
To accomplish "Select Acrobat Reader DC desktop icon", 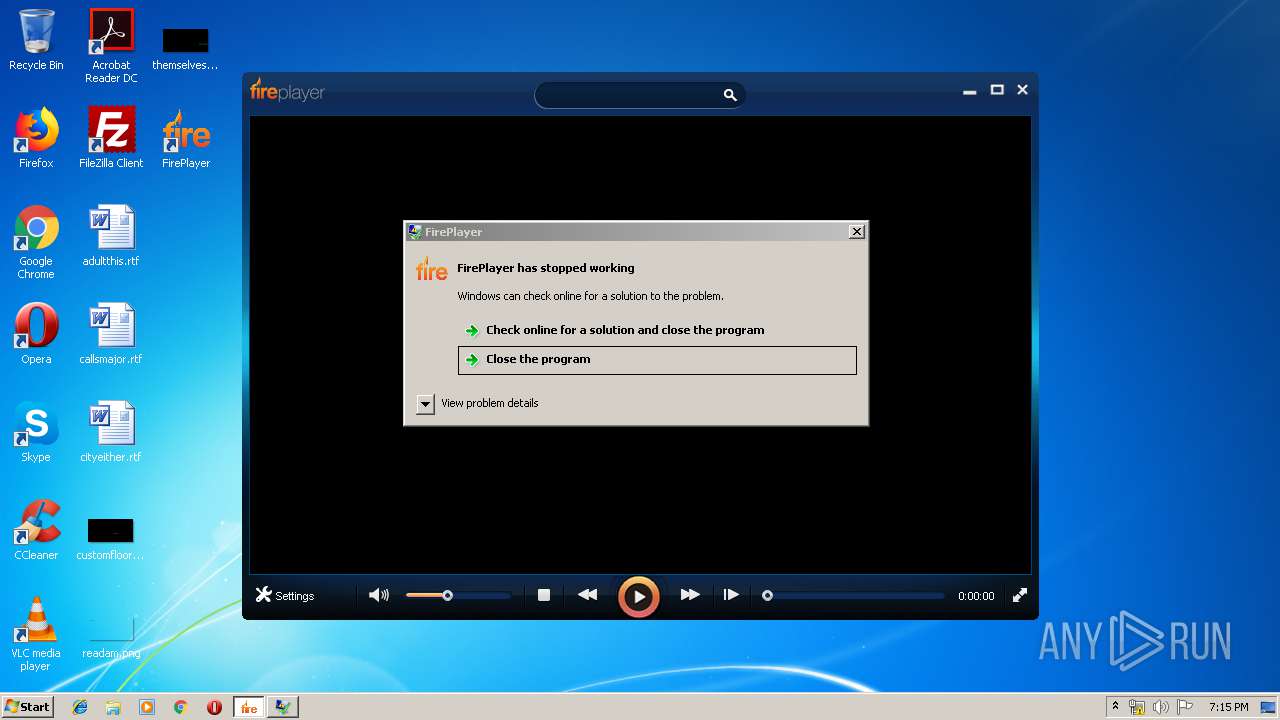I will (x=111, y=46).
